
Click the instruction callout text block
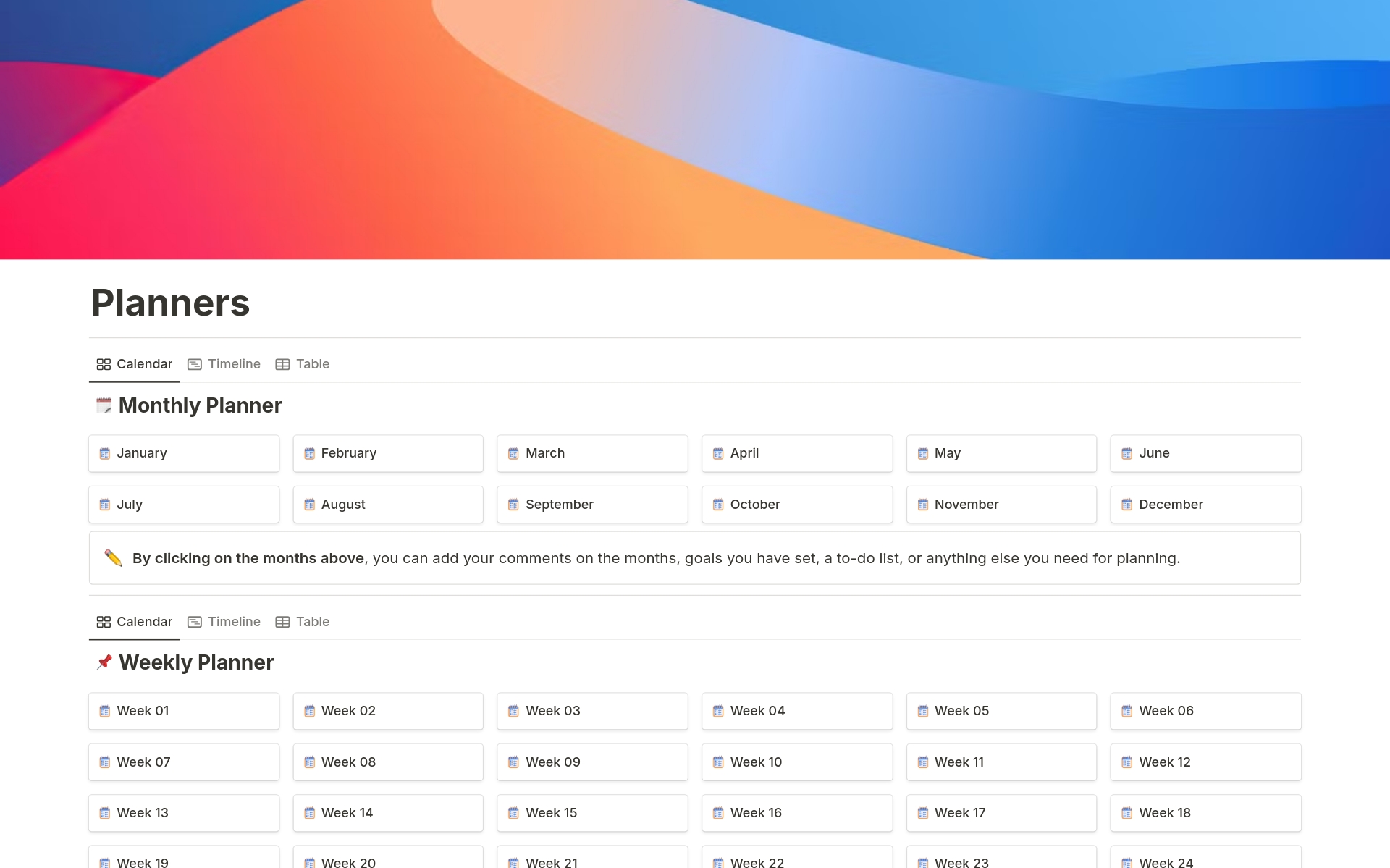pyautogui.click(x=652, y=557)
